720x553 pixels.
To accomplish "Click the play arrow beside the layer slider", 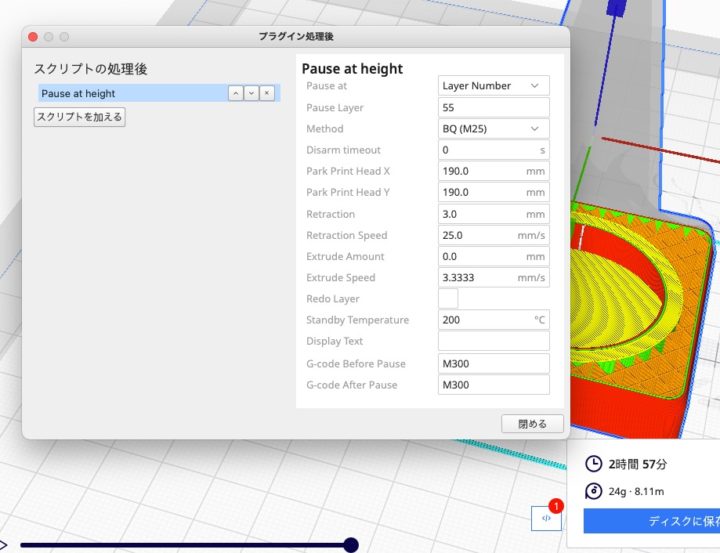I will click(x=3, y=545).
